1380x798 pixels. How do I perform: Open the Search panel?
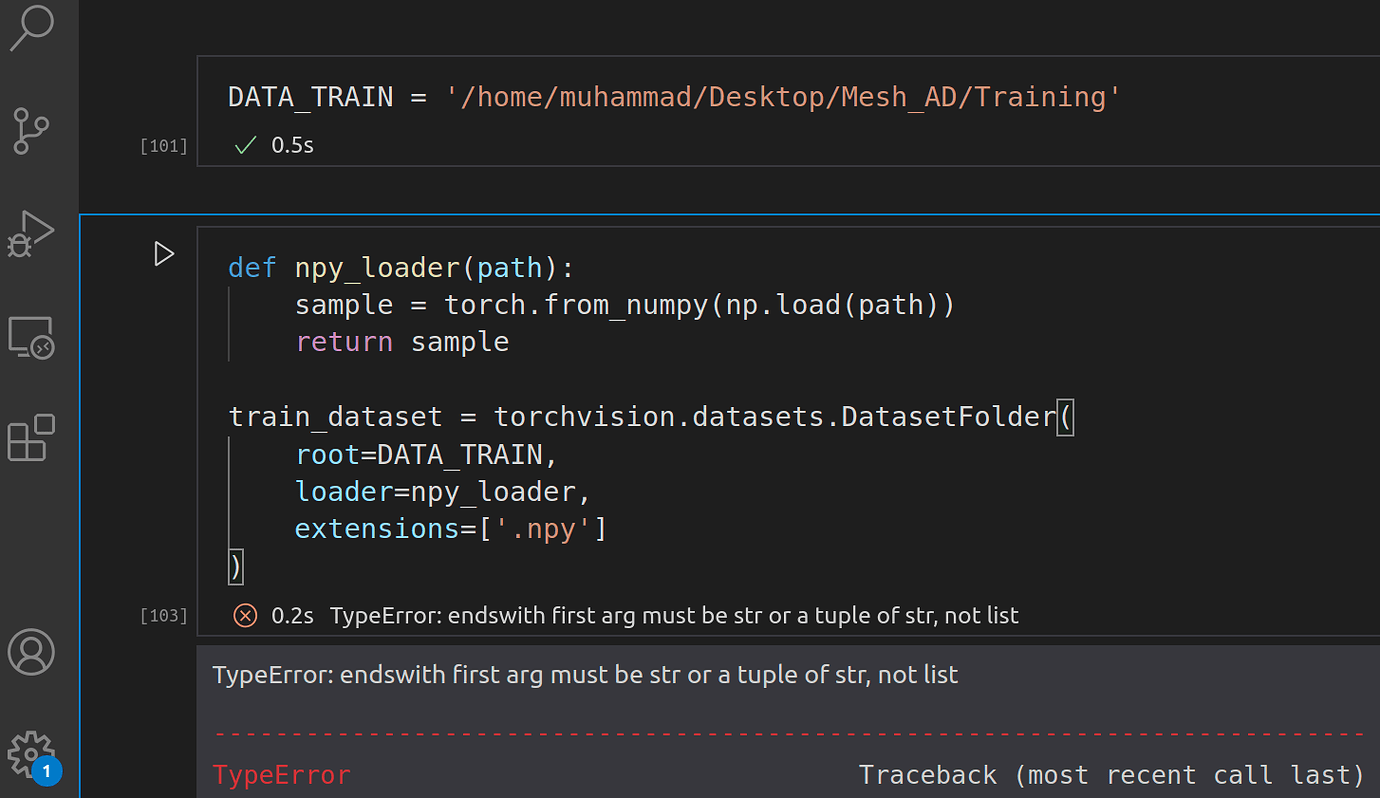[33, 29]
